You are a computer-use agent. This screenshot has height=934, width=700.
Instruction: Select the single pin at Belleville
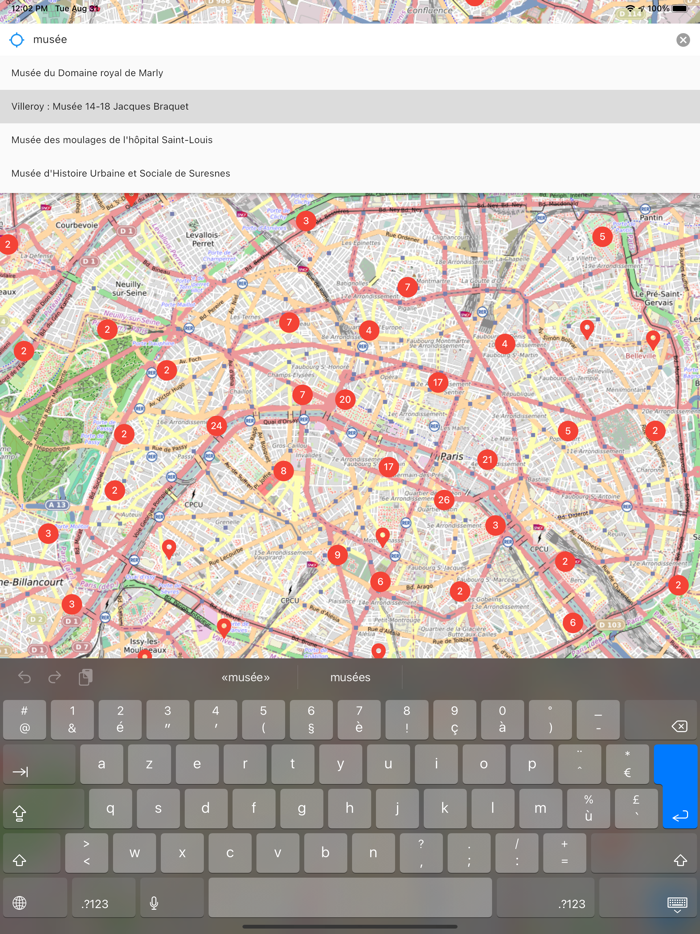pos(653,340)
